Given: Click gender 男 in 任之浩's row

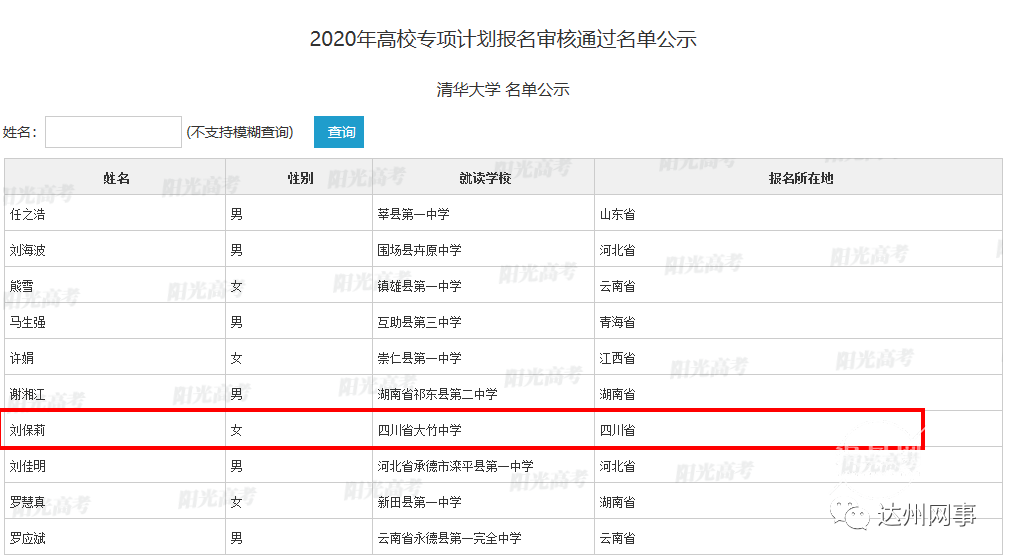Looking at the screenshot, I should click(x=237, y=214).
